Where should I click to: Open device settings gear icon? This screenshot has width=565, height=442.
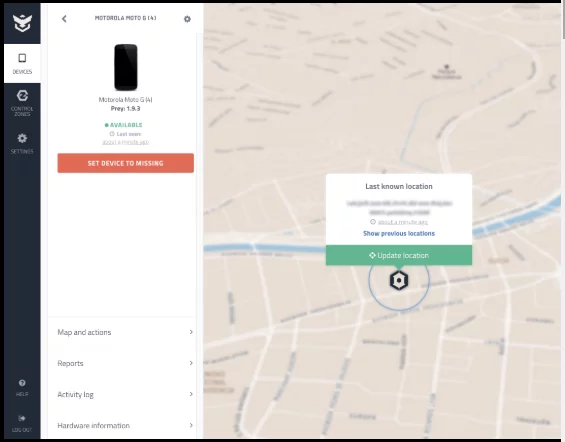pos(187,19)
